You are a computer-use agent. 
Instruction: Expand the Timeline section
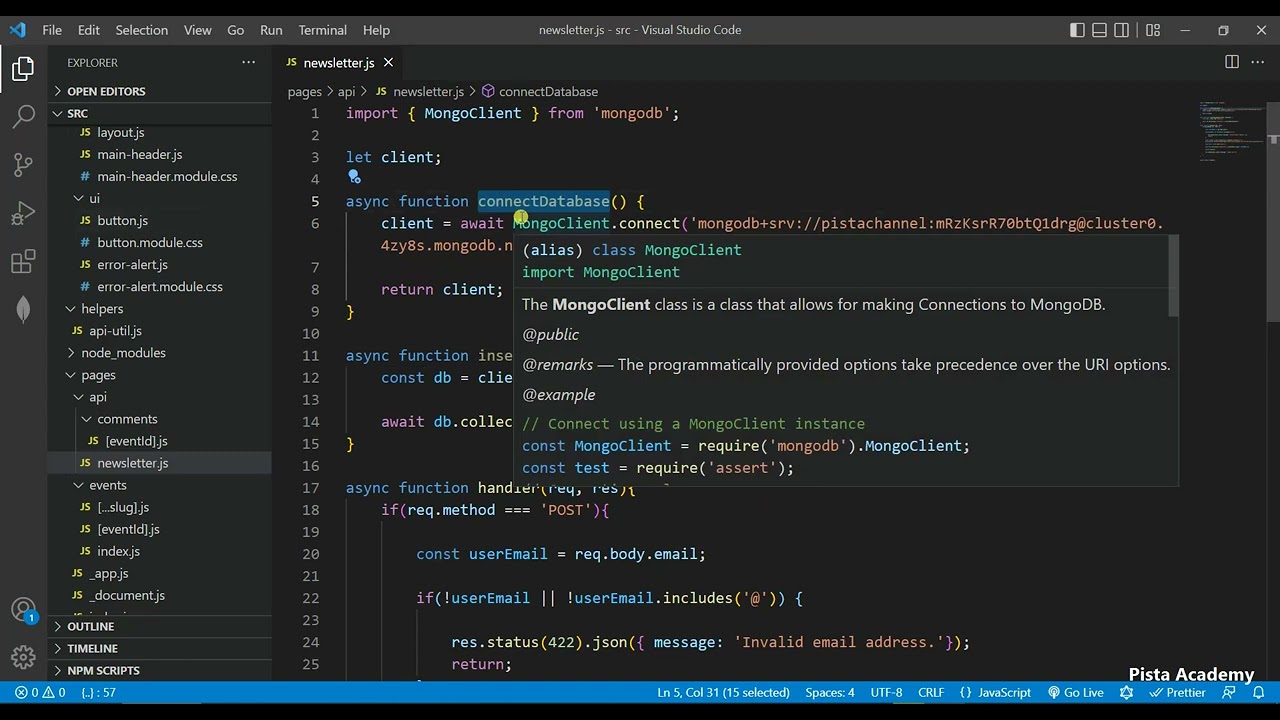(160, 648)
